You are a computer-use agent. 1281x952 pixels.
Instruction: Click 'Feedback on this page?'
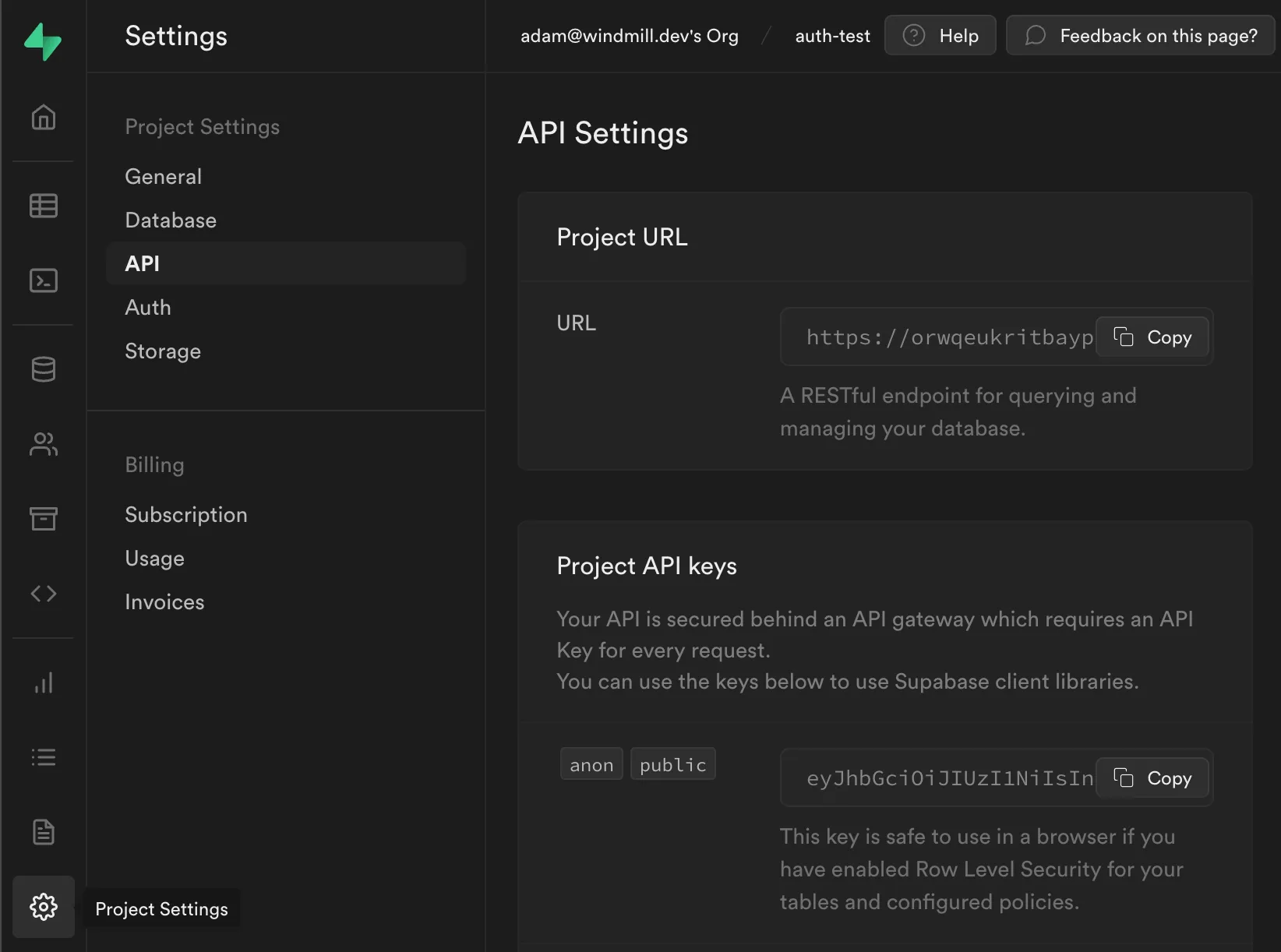(x=1139, y=35)
